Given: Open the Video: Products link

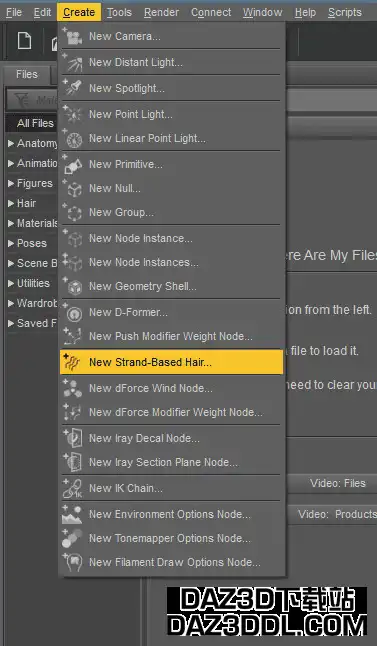Looking at the screenshot, I should tap(337, 514).
